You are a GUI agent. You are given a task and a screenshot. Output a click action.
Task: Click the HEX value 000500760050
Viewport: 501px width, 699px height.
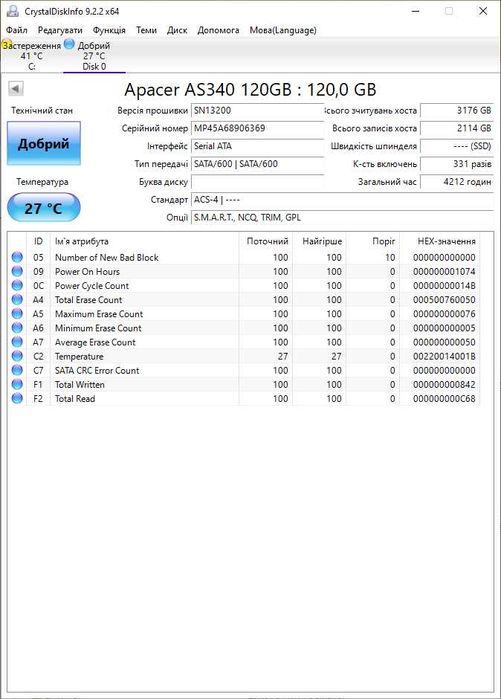pos(444,300)
